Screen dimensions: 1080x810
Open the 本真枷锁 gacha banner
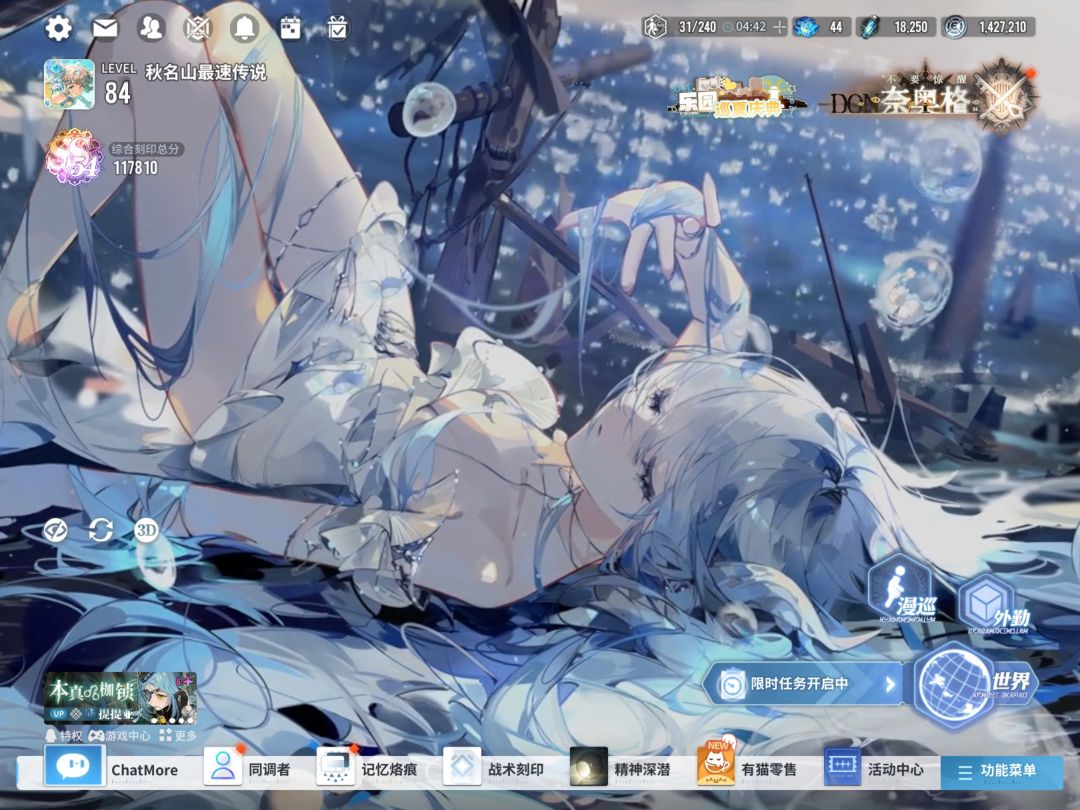[121, 698]
